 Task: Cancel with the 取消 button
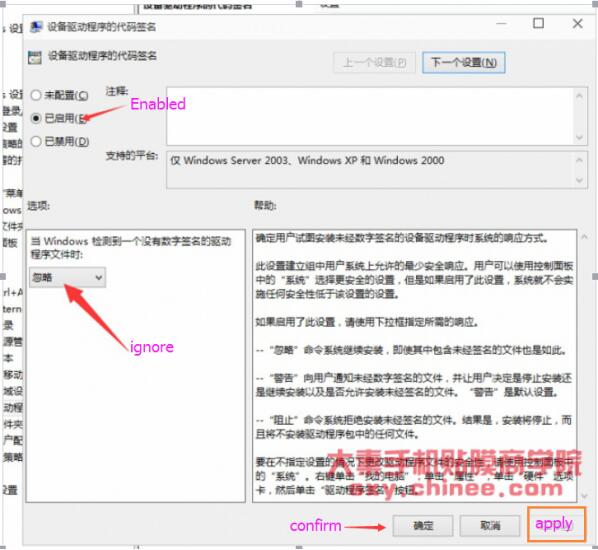point(490,526)
